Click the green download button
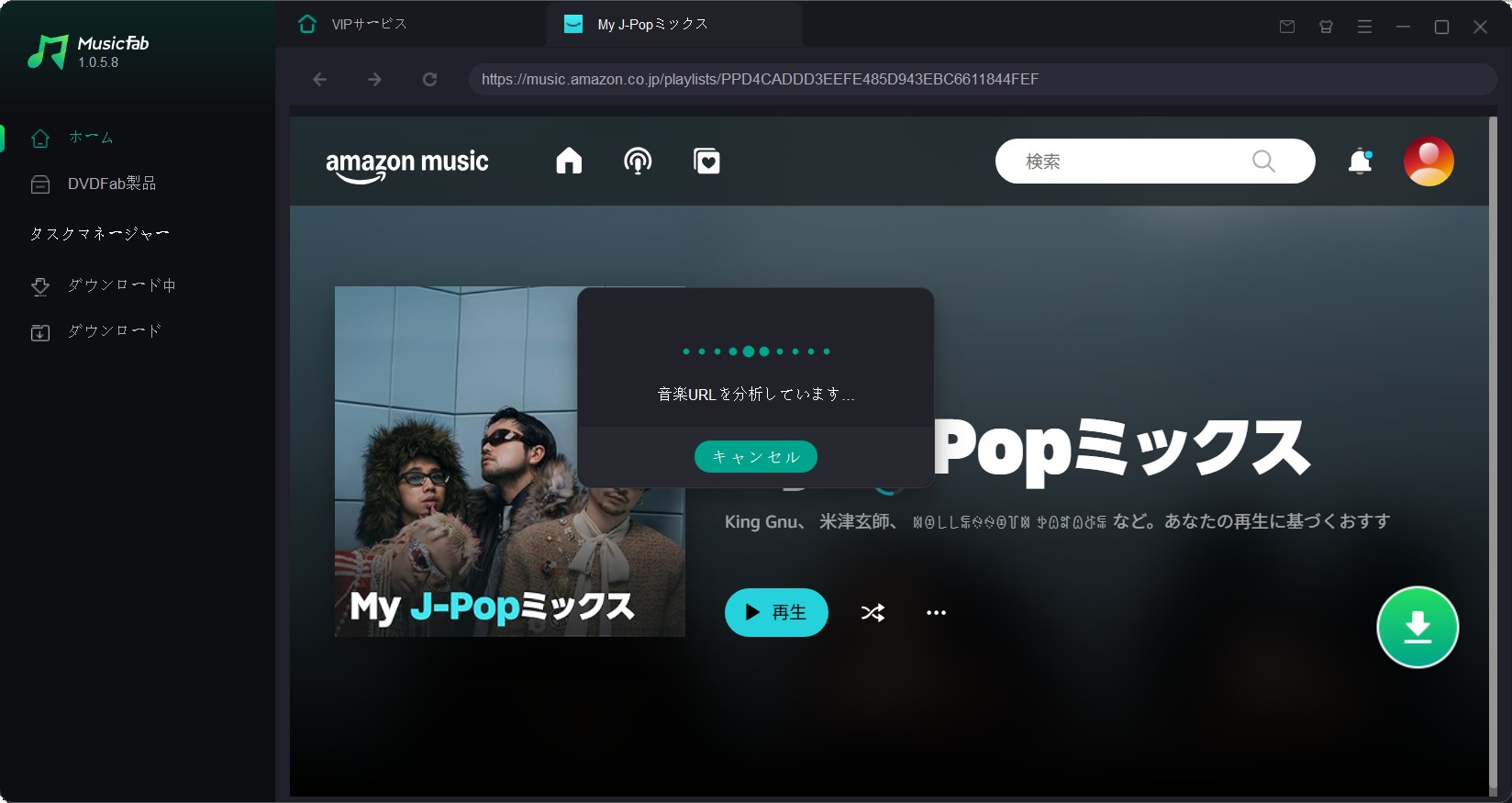The image size is (1512, 803). 1417,627
